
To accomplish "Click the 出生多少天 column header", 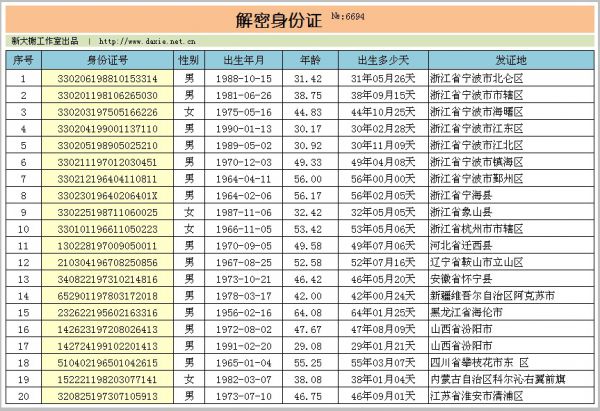I will (382, 60).
